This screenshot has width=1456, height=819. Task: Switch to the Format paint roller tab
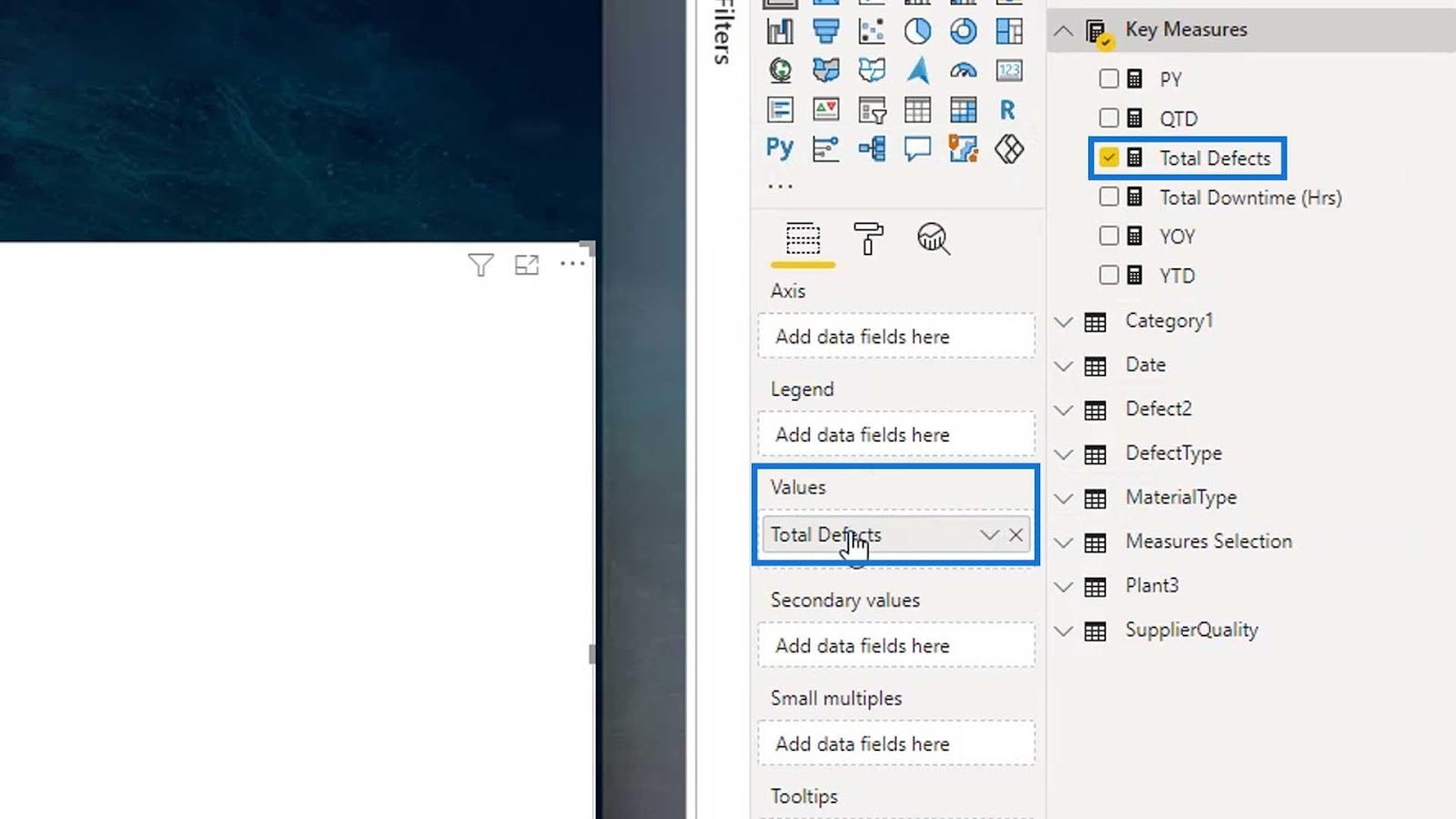coord(868,239)
